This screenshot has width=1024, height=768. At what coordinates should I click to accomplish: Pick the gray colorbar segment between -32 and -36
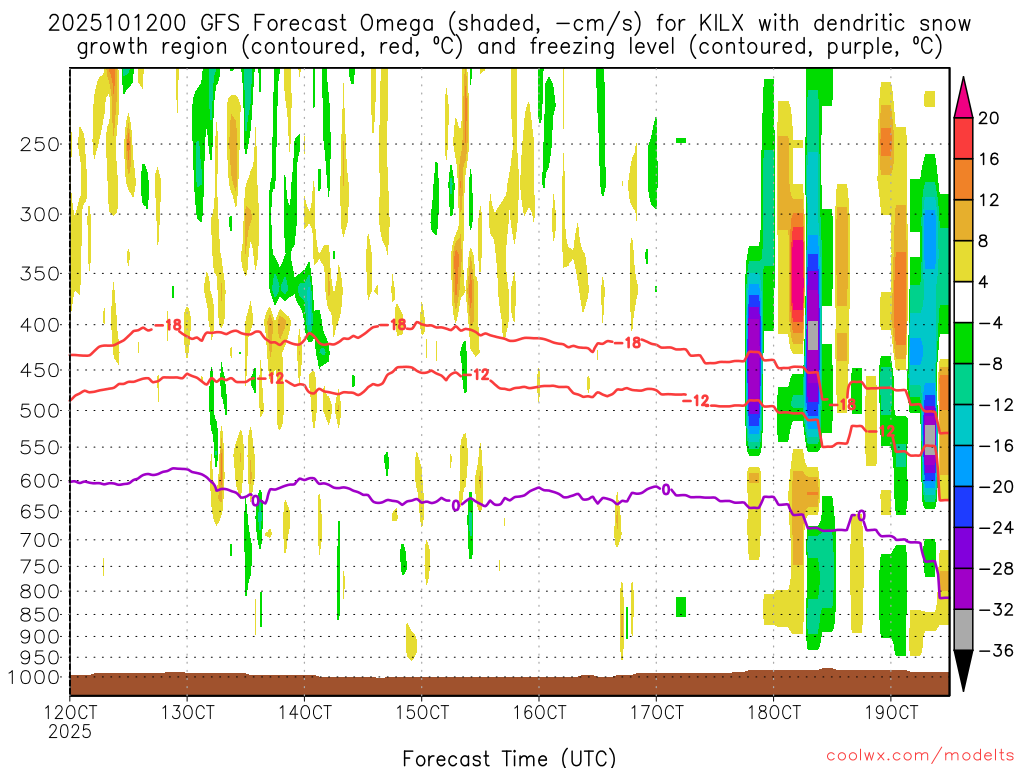click(965, 629)
